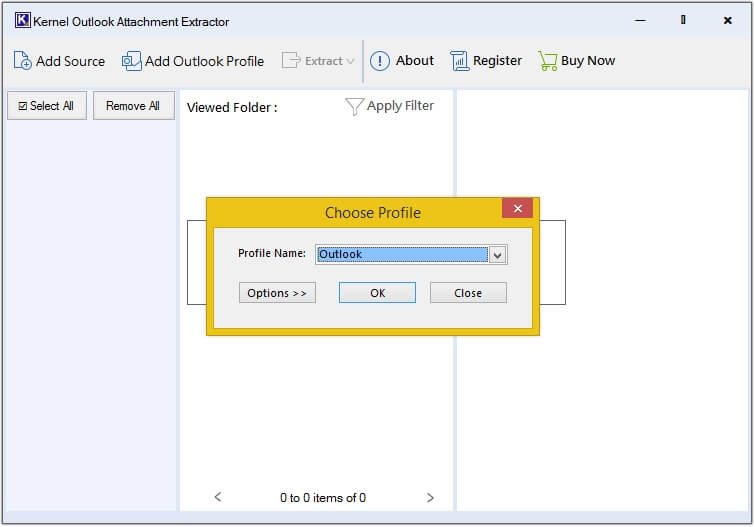755x527 pixels.
Task: Maximize the application window
Action: point(683,20)
